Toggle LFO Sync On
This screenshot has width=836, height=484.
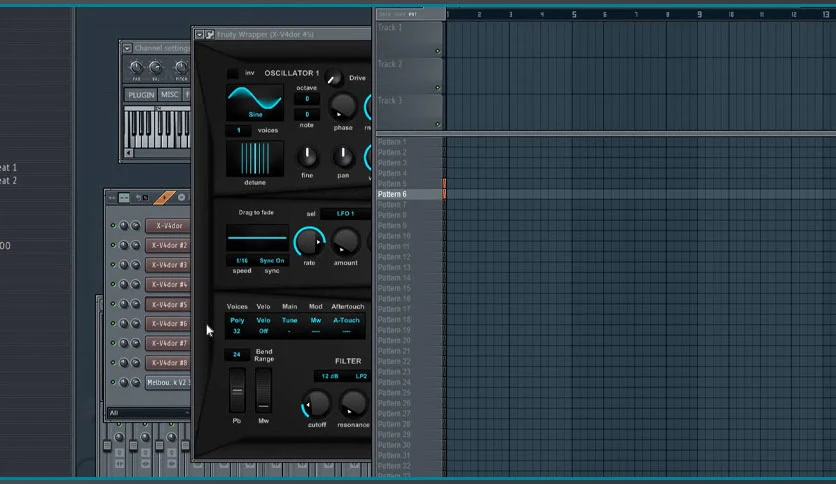[x=272, y=261]
